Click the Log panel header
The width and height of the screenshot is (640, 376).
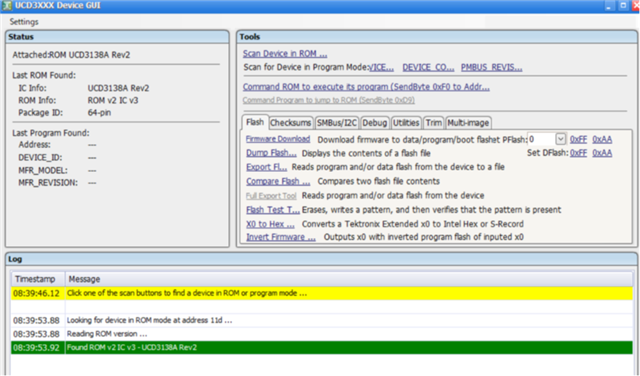pyautogui.click(x=321, y=259)
